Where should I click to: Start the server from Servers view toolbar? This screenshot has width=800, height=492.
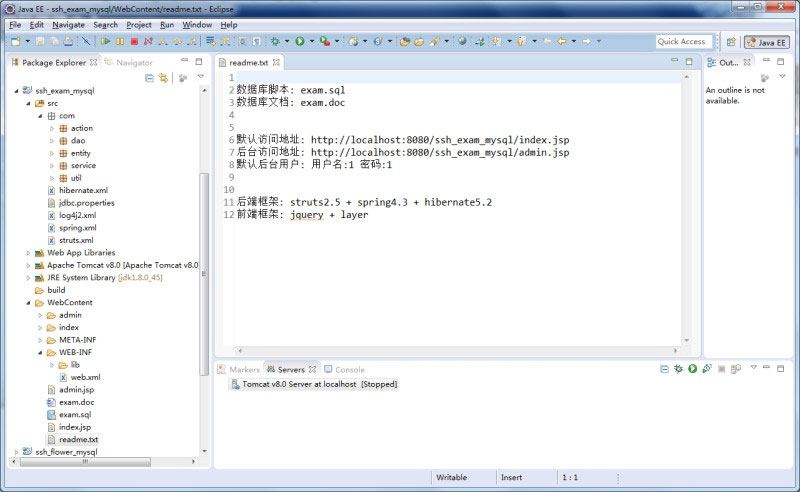pos(692,370)
